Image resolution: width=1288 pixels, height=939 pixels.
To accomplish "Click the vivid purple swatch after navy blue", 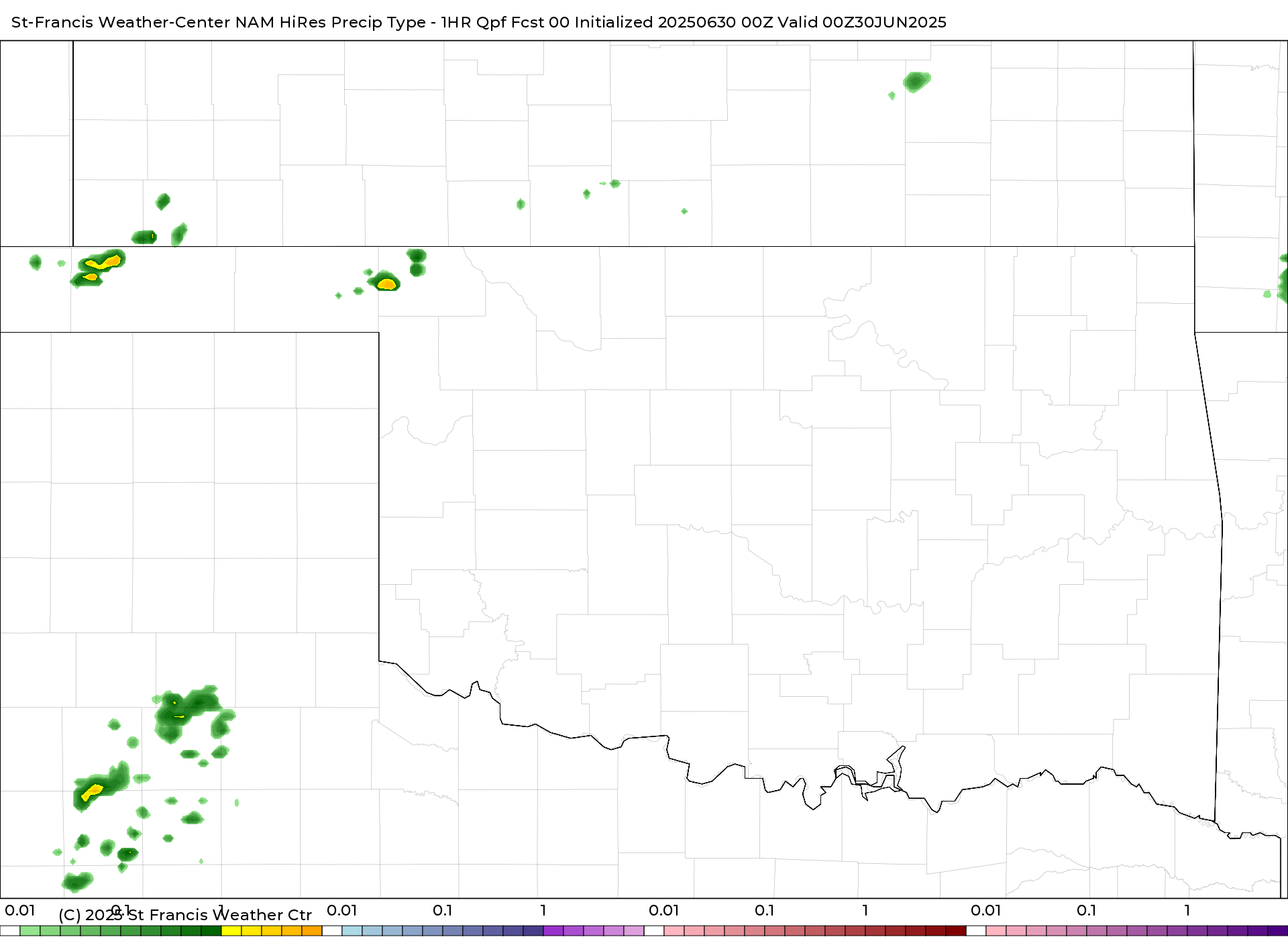I will [553, 931].
